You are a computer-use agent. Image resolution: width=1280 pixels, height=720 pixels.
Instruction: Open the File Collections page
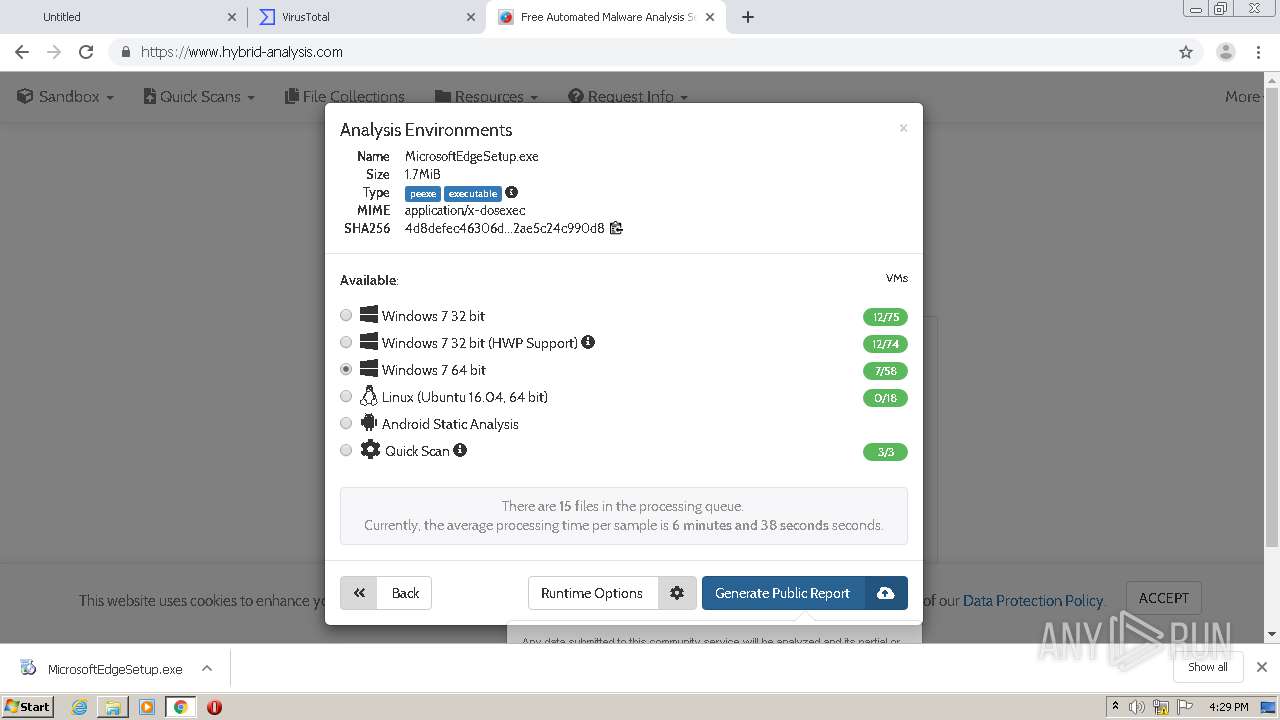(345, 97)
